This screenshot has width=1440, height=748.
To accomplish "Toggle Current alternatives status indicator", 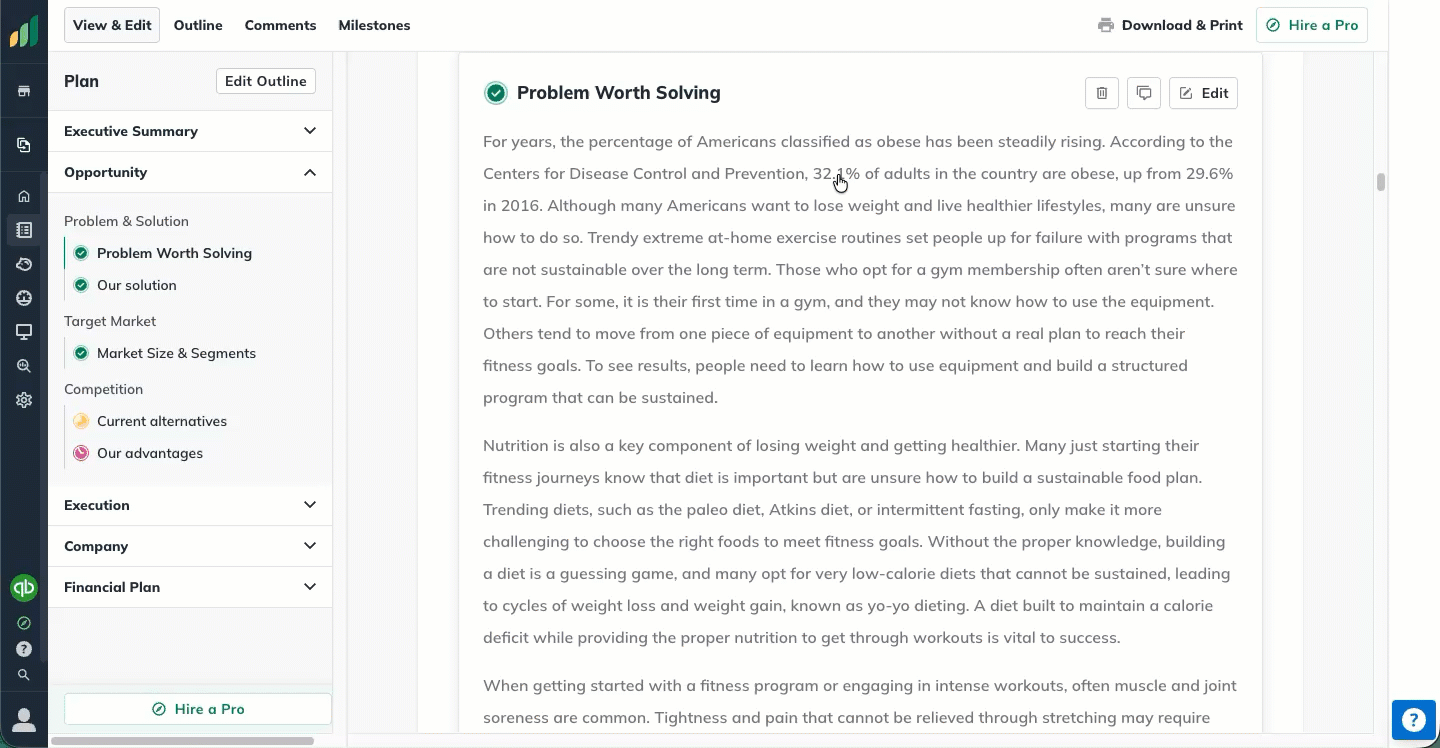I will click(81, 421).
